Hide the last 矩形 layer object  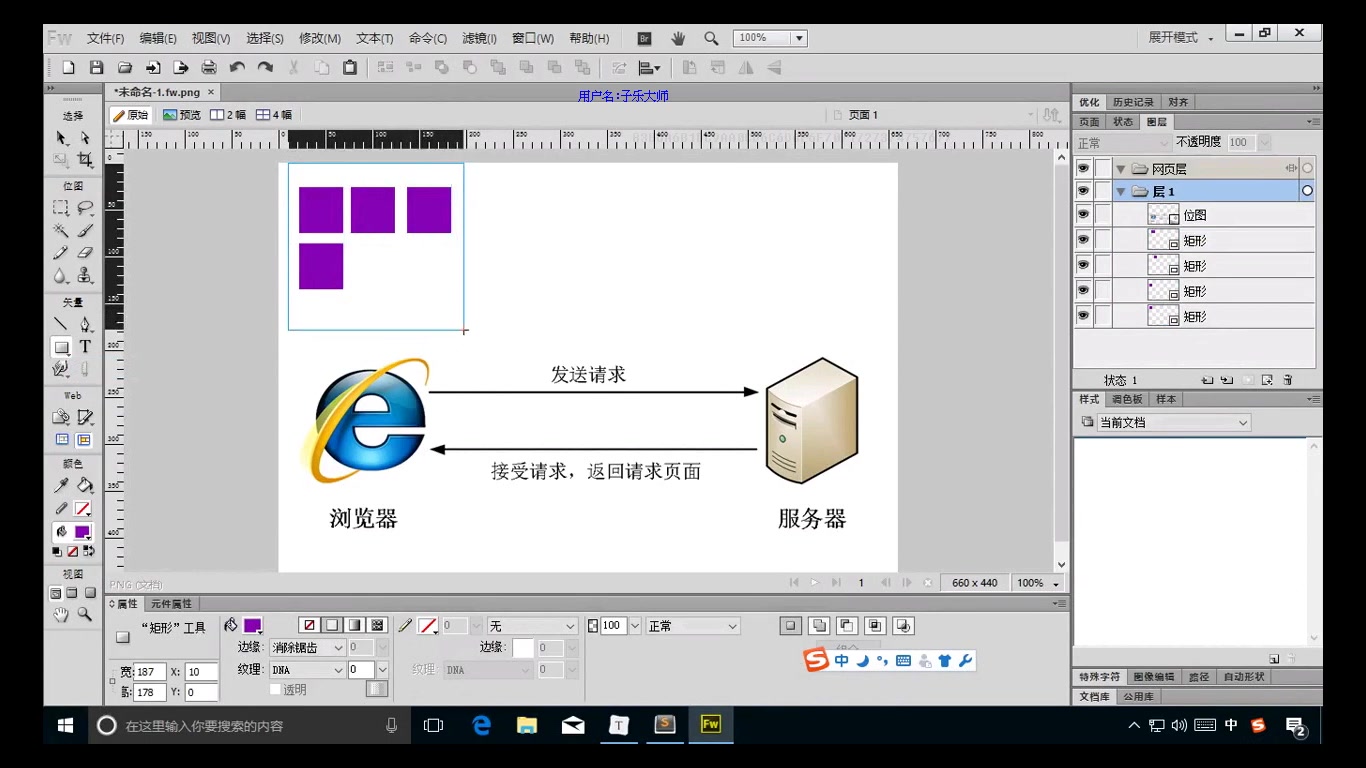pyautogui.click(x=1083, y=315)
